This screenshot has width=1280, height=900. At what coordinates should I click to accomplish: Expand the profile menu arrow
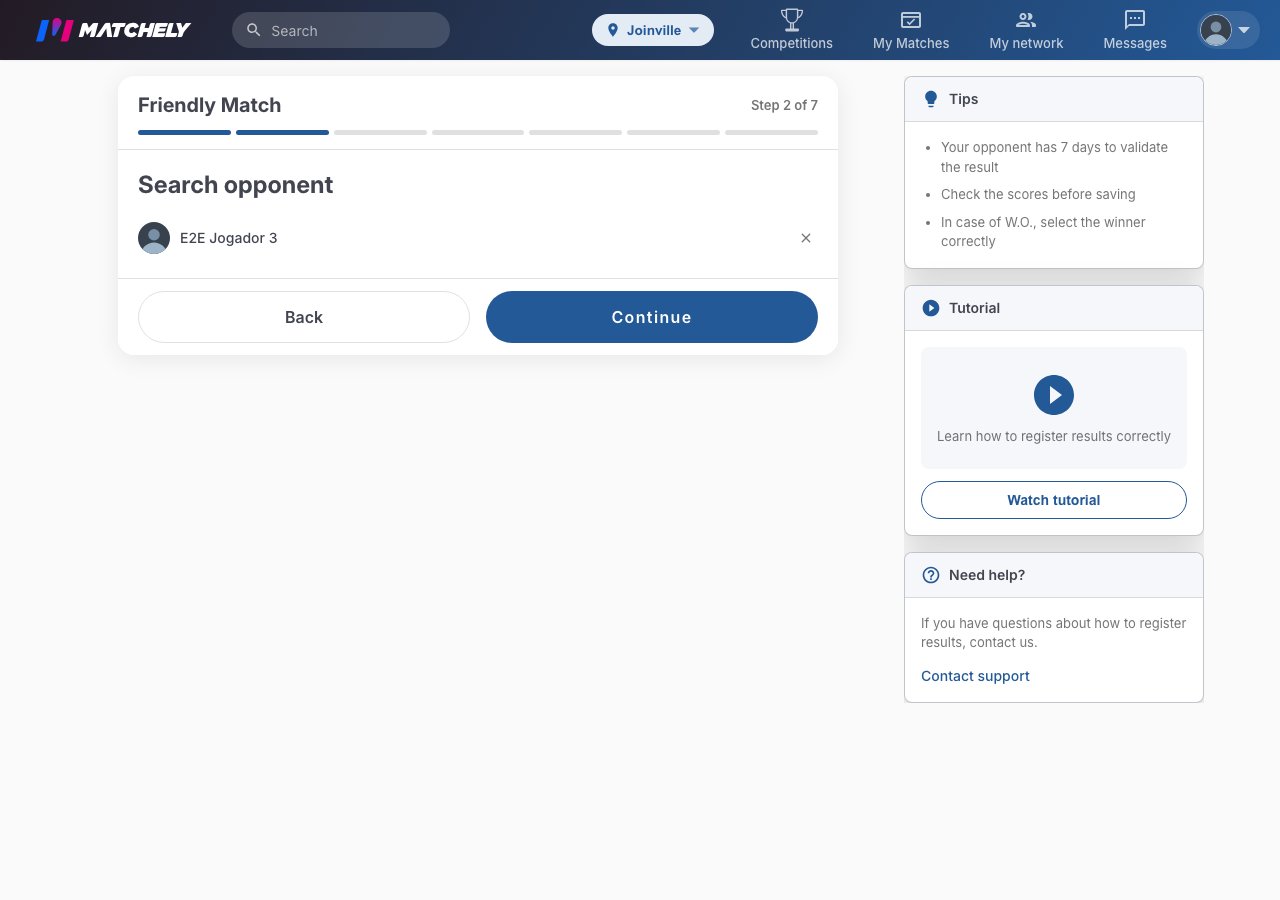pyautogui.click(x=1244, y=30)
